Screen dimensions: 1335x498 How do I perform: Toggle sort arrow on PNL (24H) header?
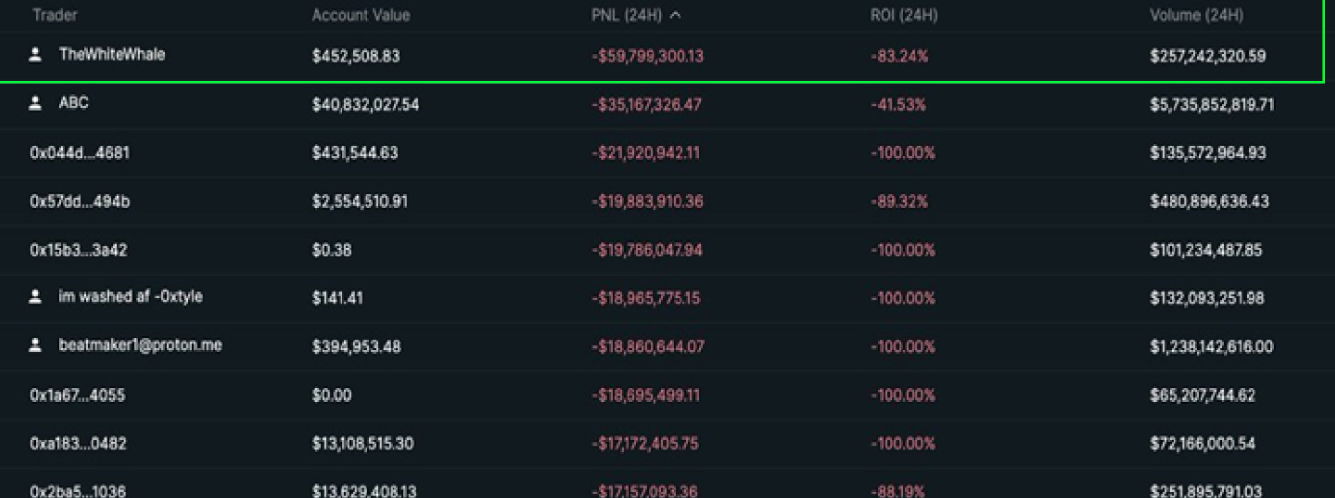pos(676,15)
